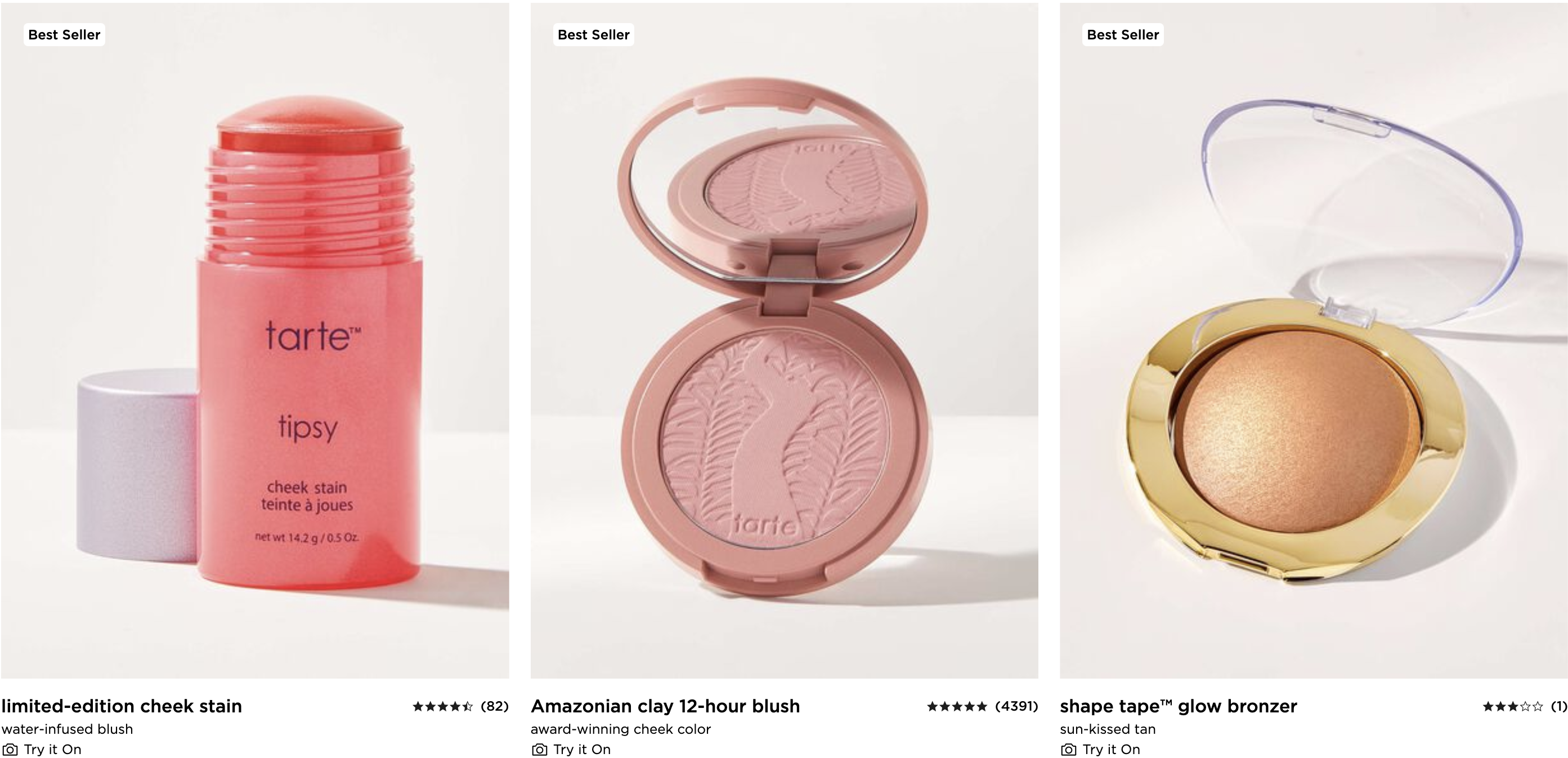Click Try it On for Amazonian clay blush
Image resolution: width=1568 pixels, height=758 pixels.
582,750
